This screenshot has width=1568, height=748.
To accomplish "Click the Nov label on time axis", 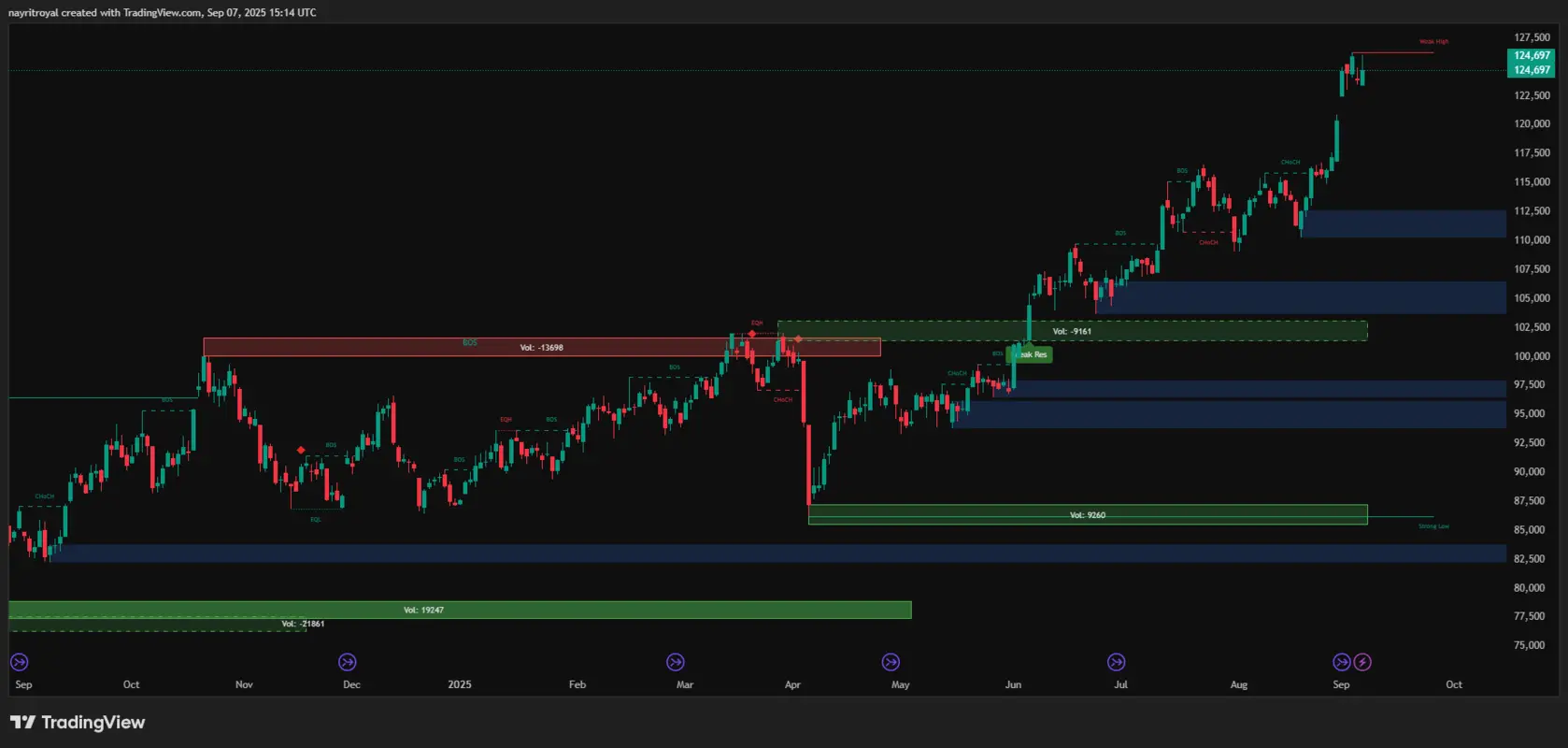I will click(x=244, y=684).
